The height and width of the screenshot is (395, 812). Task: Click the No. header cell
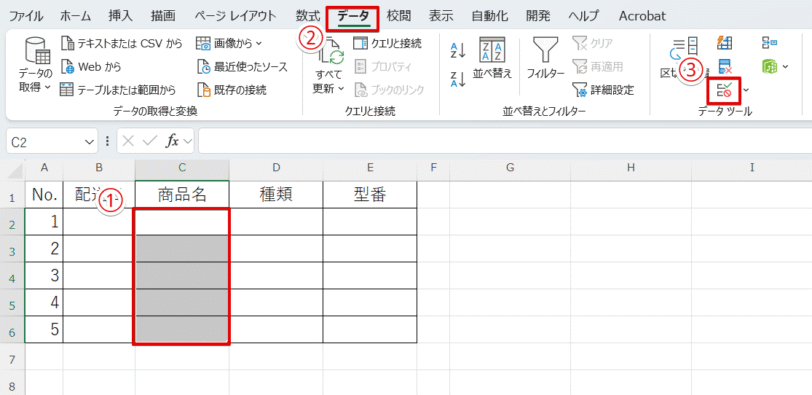pyautogui.click(x=44, y=195)
